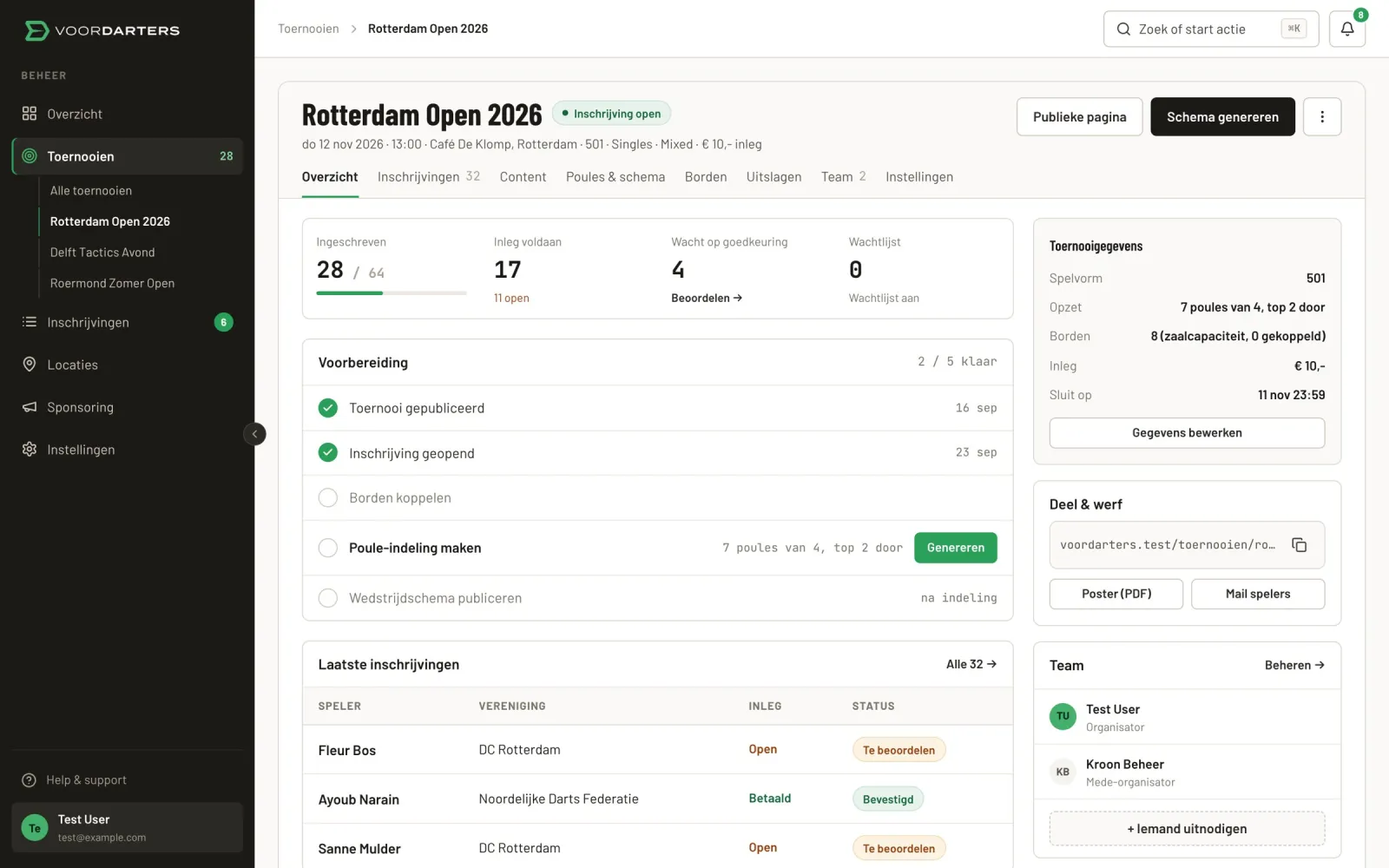Click the KB avatar of Kroon Beheer

1063,772
